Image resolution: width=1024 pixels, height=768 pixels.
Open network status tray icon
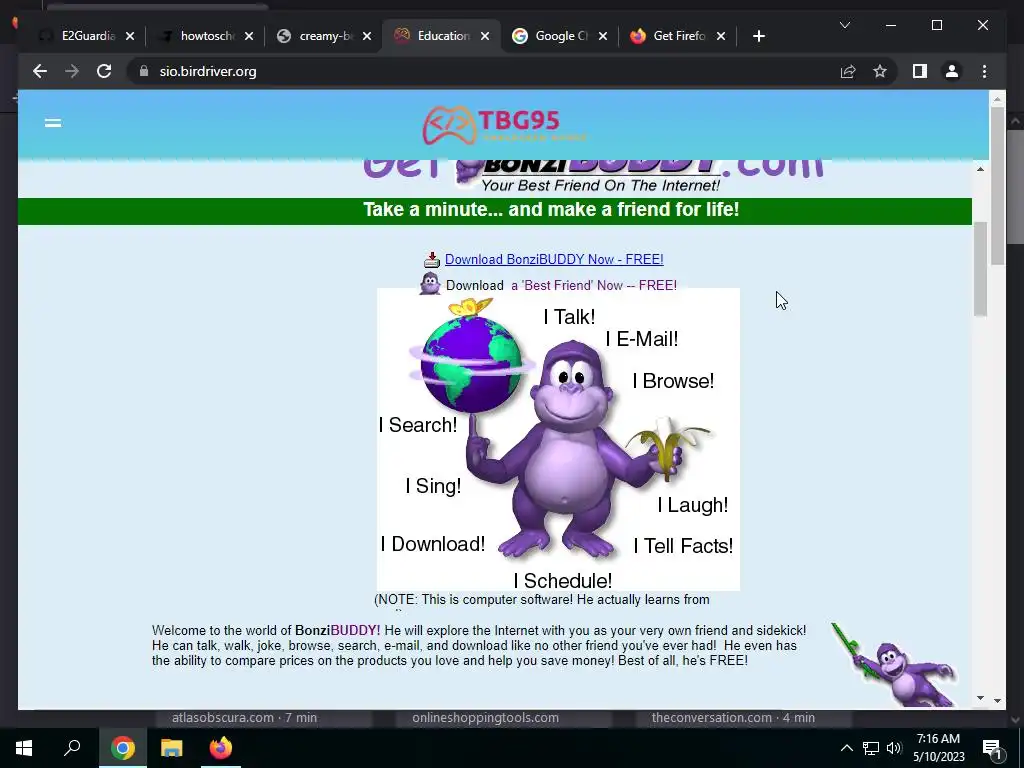pos(871,748)
